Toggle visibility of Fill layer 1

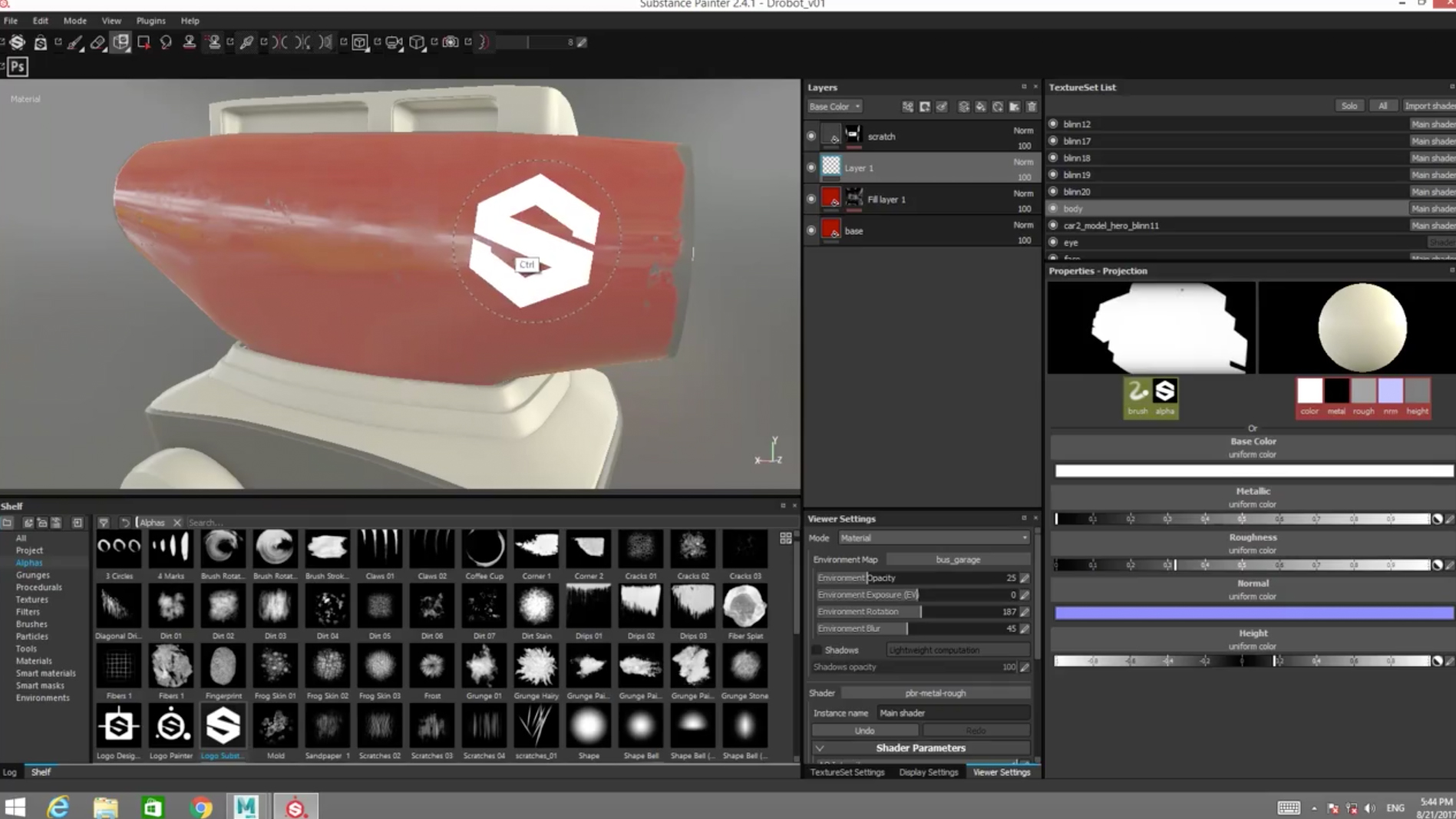point(811,200)
